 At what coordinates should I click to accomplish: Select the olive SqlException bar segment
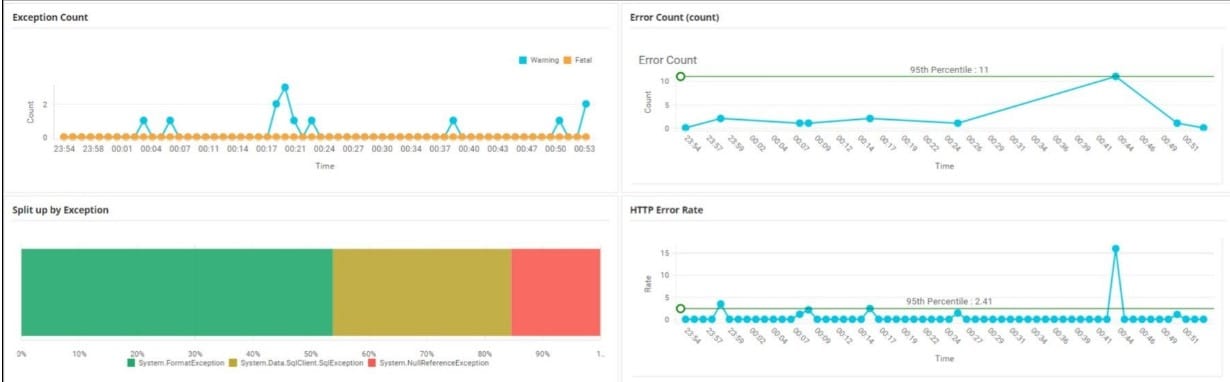click(421, 293)
